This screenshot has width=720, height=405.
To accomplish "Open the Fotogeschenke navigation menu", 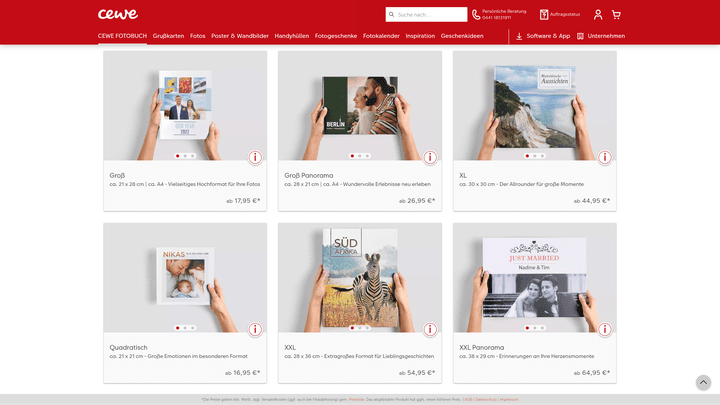I will click(336, 36).
